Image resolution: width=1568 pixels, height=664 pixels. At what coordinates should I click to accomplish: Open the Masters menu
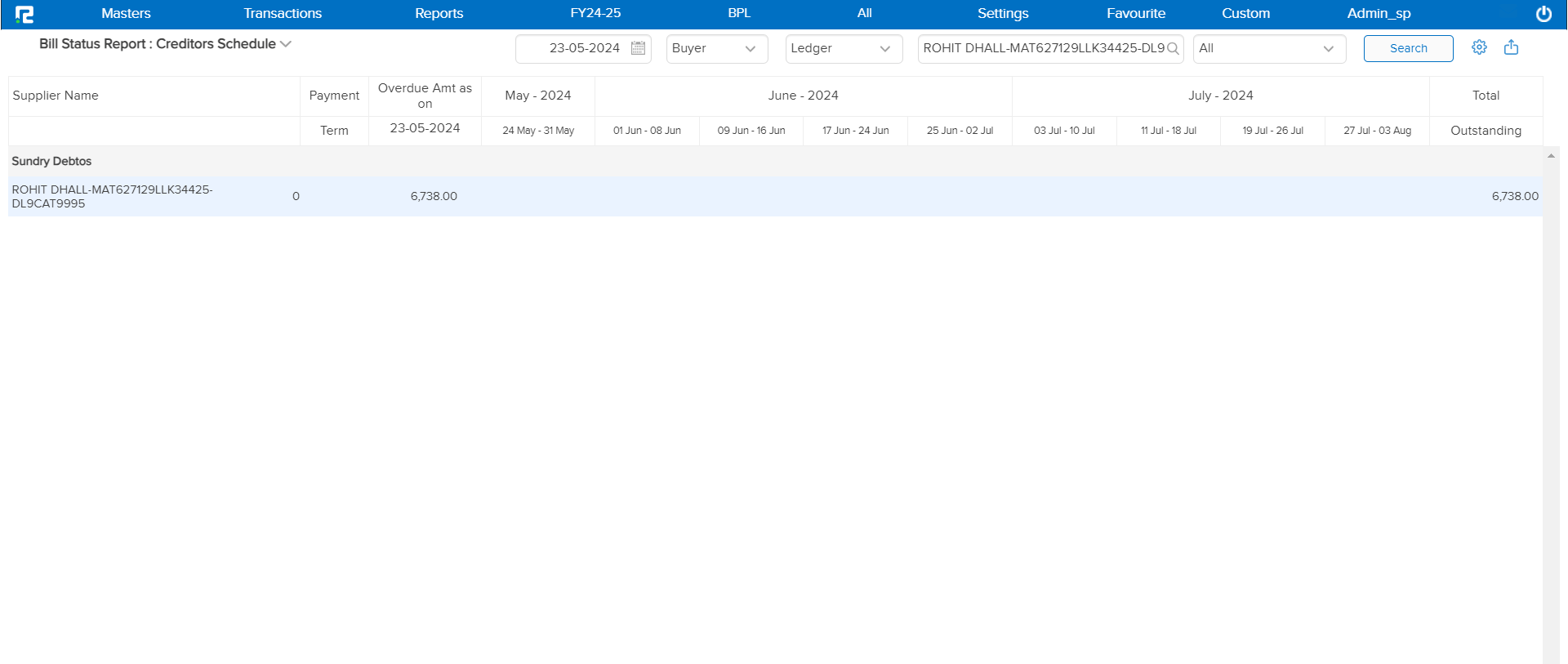(126, 14)
